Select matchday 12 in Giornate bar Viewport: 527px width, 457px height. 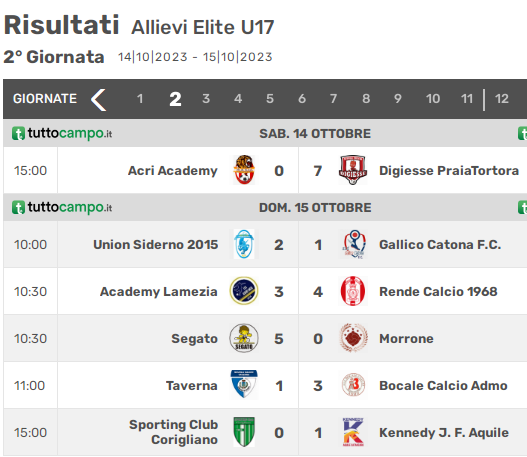pos(502,99)
